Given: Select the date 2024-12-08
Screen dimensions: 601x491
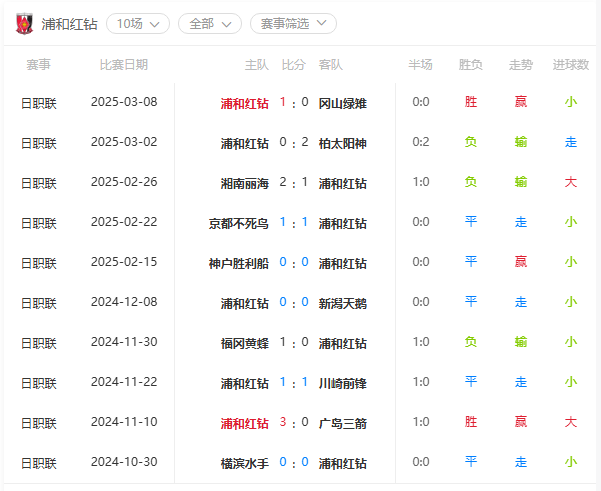Looking at the screenshot, I should tap(124, 302).
